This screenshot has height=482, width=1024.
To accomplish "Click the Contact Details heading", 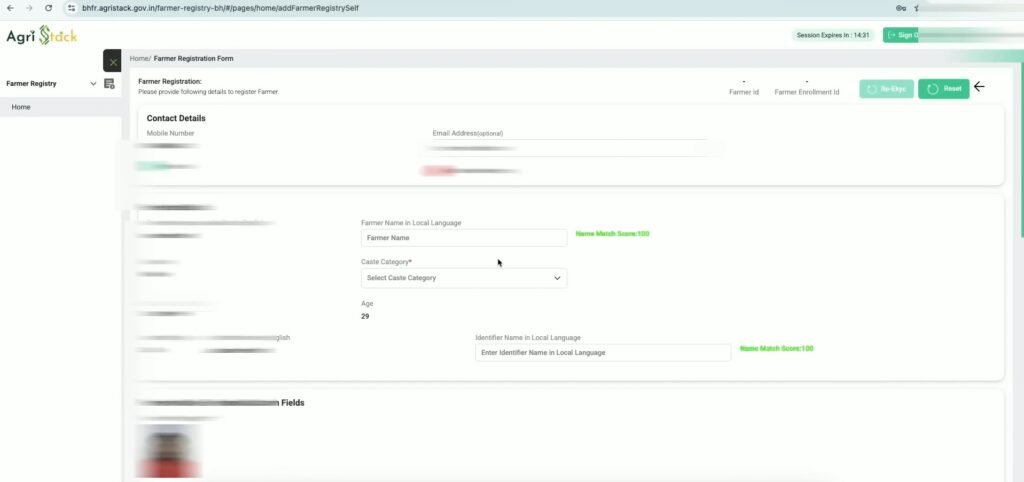I will tap(176, 118).
